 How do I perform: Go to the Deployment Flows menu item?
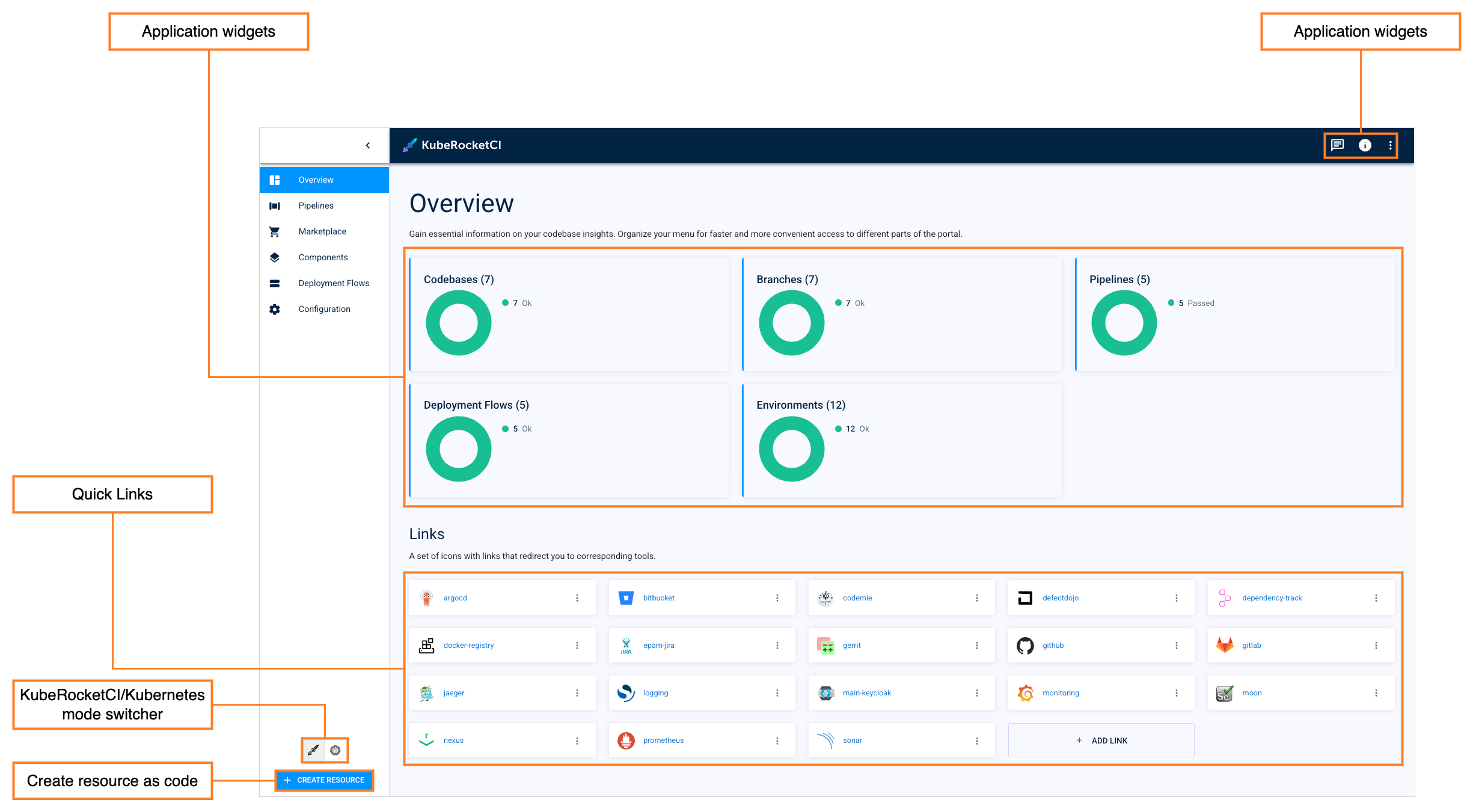click(334, 282)
